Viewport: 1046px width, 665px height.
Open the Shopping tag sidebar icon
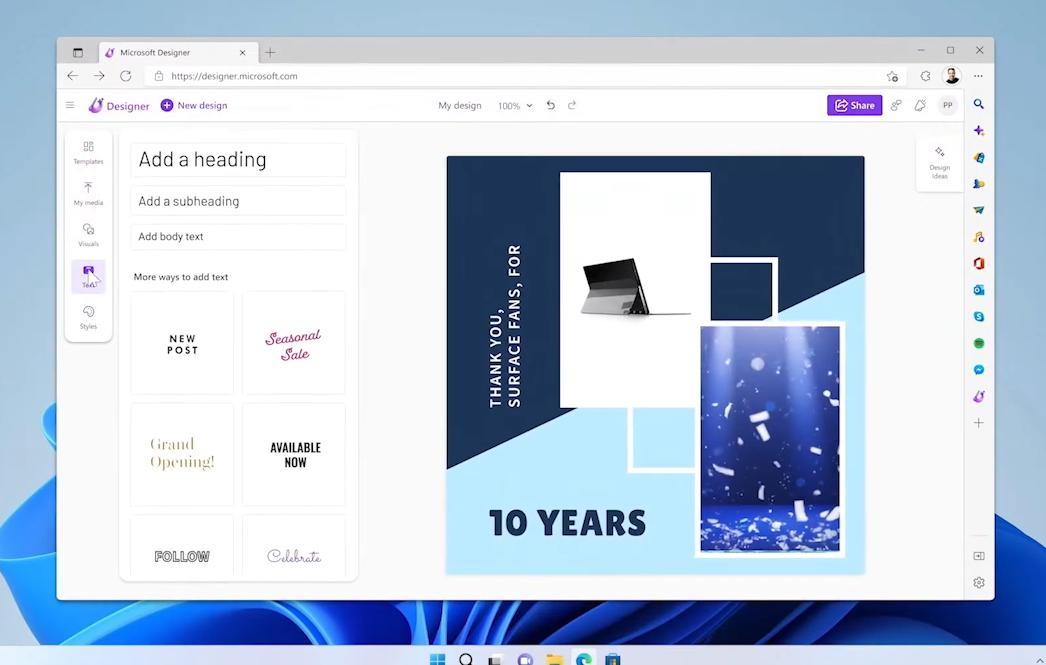tap(979, 157)
